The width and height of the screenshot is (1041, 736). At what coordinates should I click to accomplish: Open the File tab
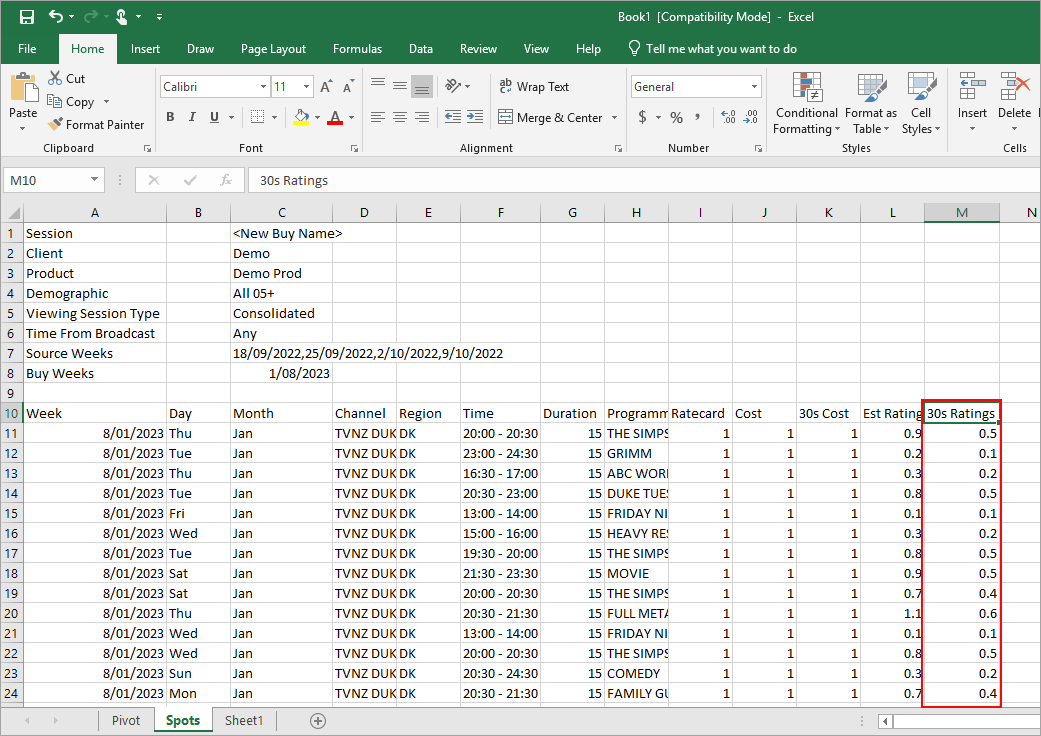point(27,48)
